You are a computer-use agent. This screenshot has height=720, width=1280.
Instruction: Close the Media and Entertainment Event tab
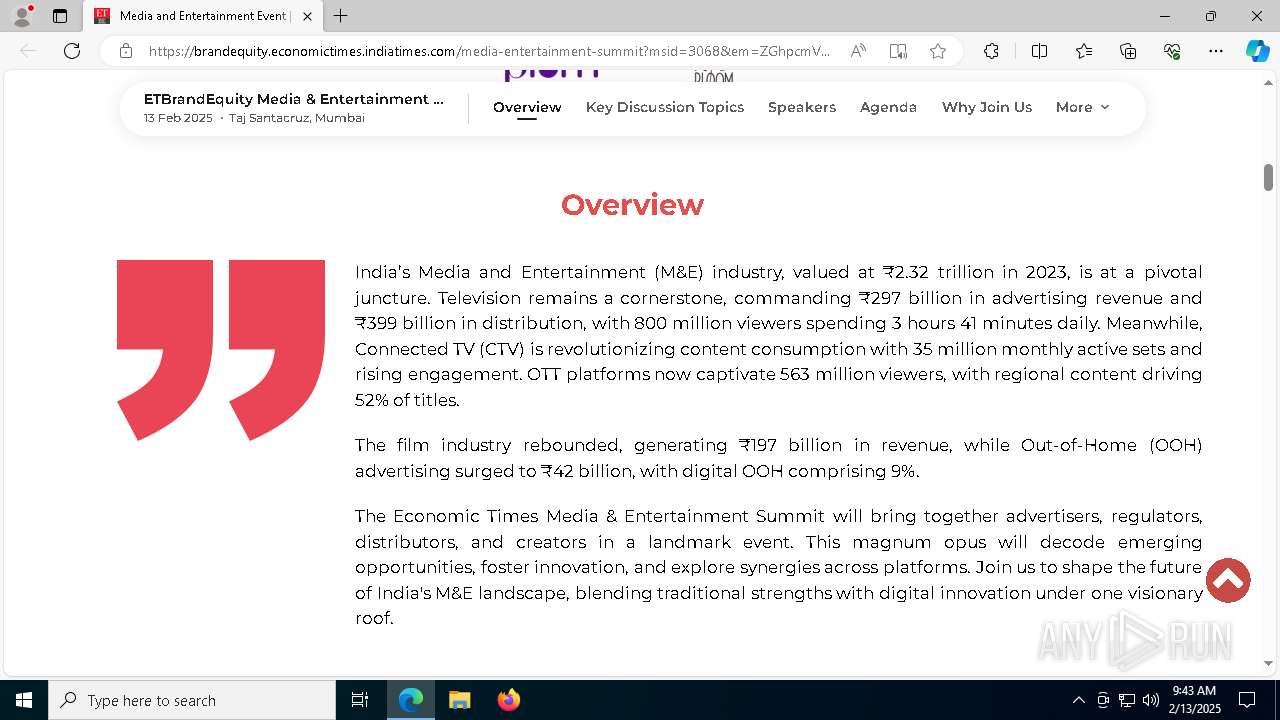[x=307, y=16]
